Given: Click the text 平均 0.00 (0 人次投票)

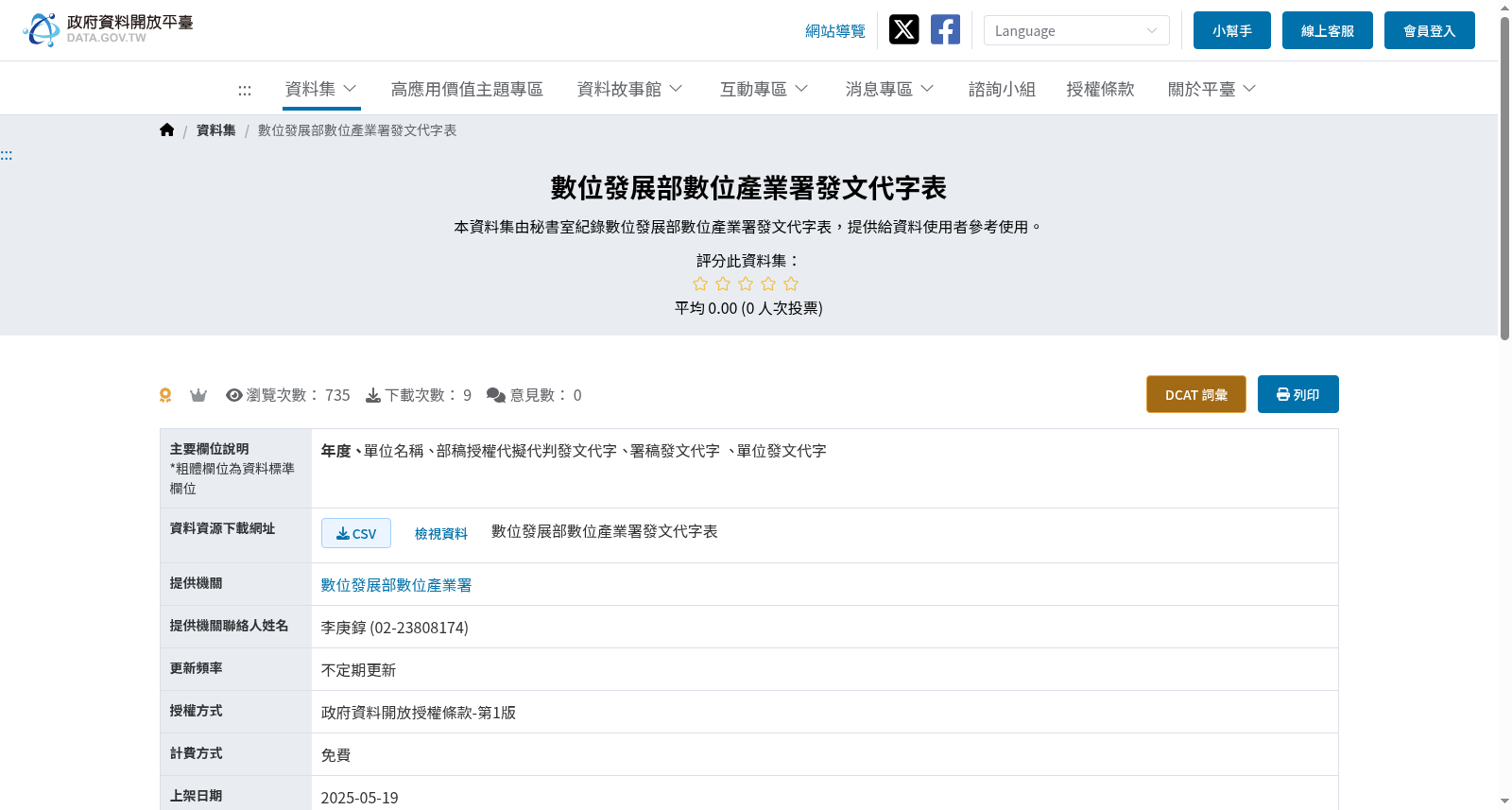Looking at the screenshot, I should (x=748, y=308).
